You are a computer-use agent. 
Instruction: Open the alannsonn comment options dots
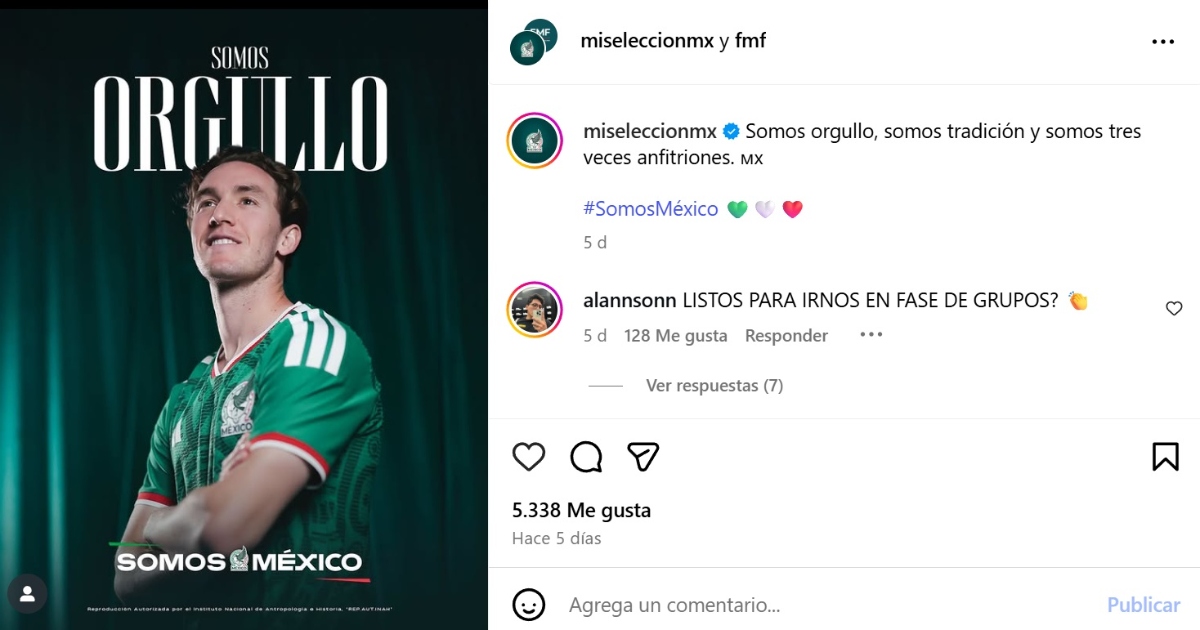tap(871, 335)
